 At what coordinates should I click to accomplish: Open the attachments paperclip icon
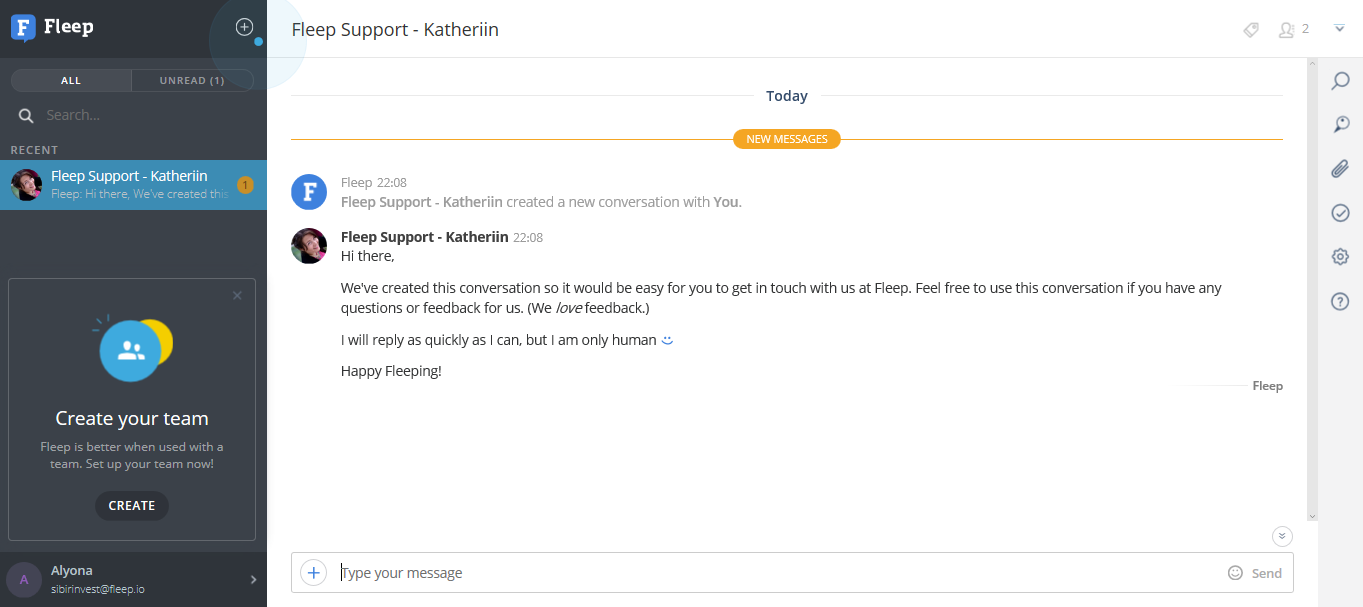1340,169
